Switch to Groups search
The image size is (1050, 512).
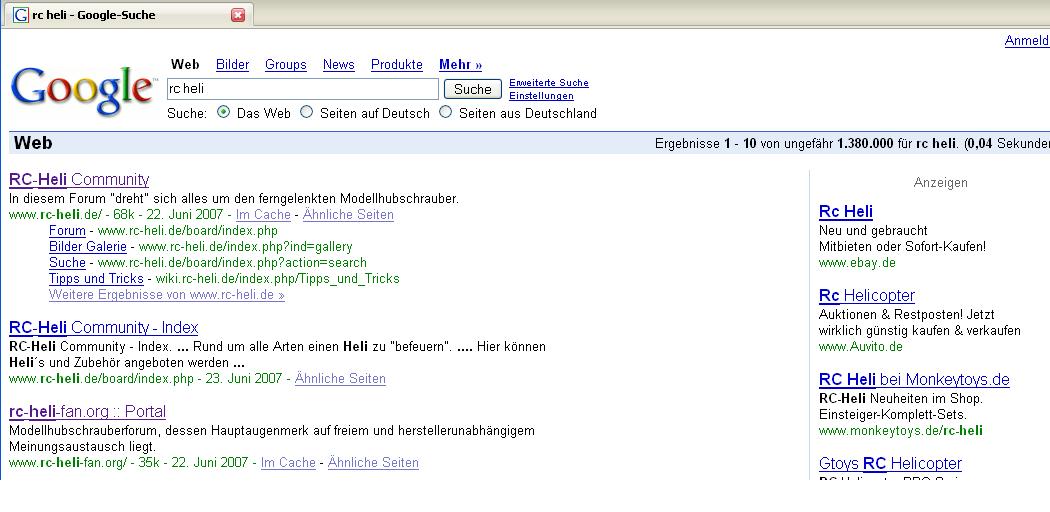(285, 65)
